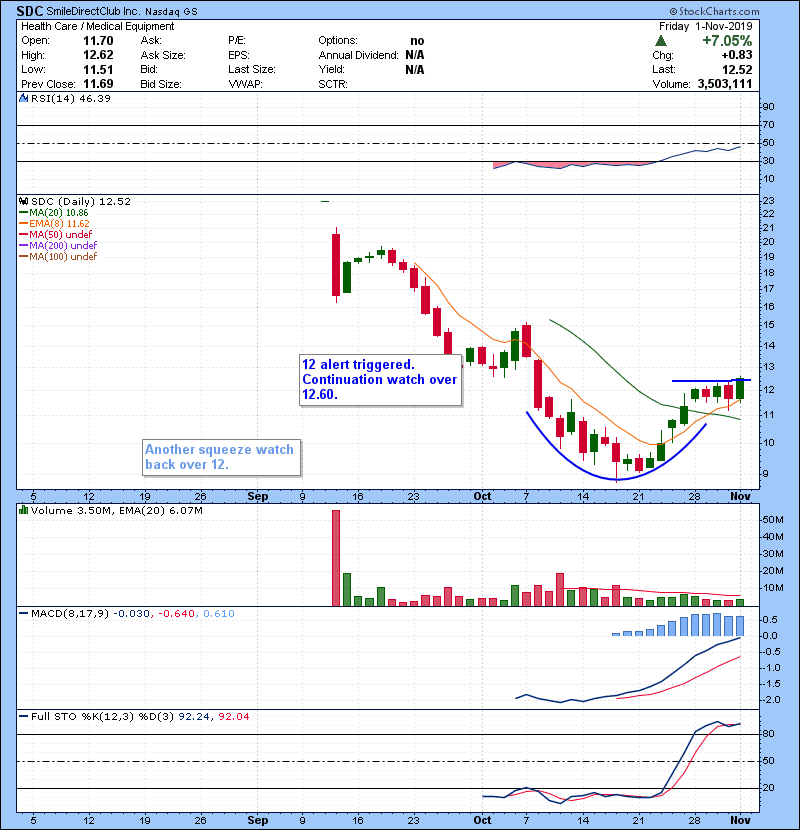This screenshot has height=830, width=800.
Task: Click the Options 'no' value
Action: click(x=417, y=41)
